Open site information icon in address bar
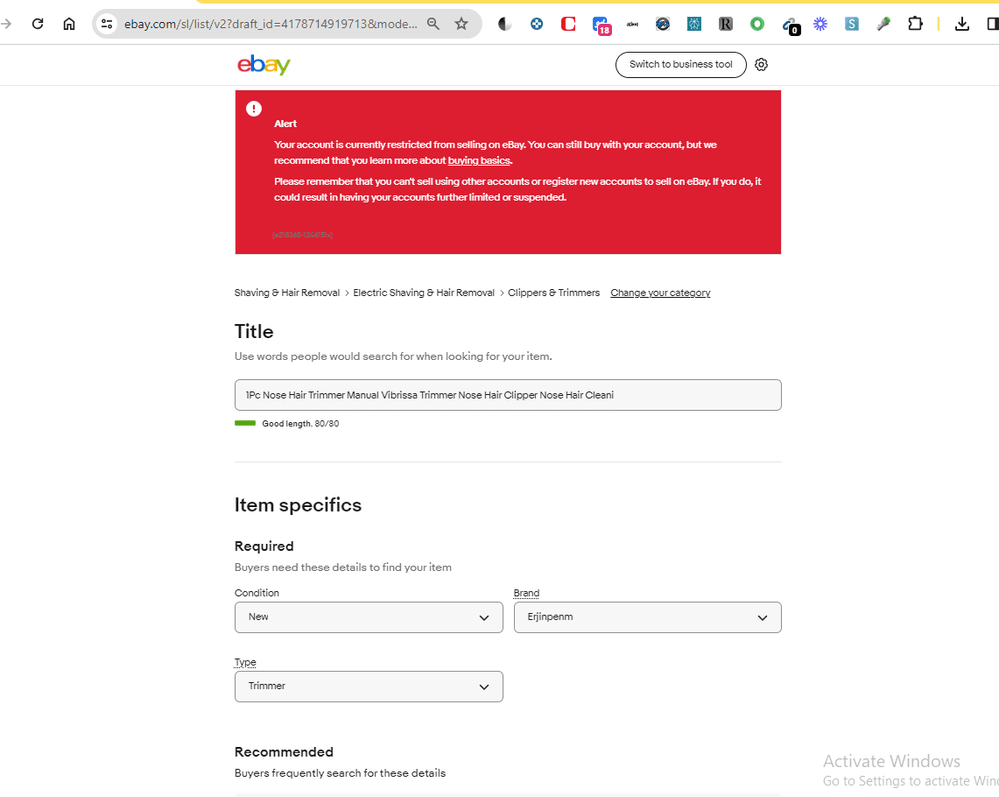Image resolution: width=999 pixels, height=797 pixels. tap(106, 24)
